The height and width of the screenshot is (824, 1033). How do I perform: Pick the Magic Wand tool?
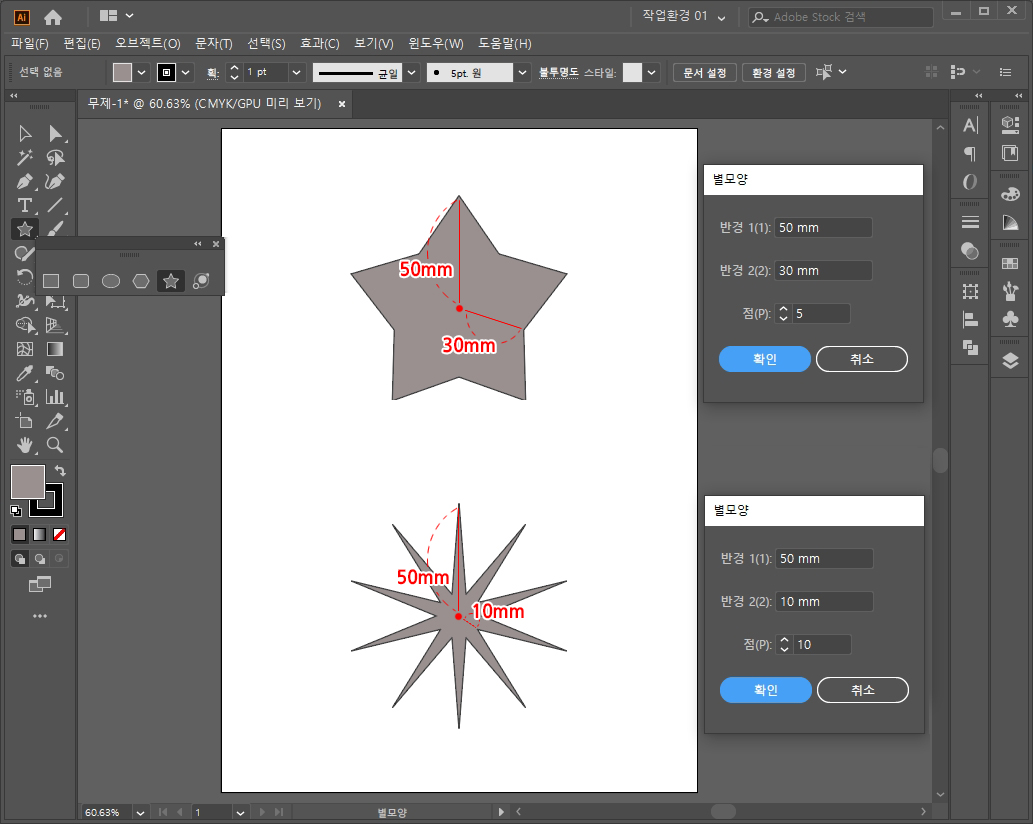click(25, 157)
